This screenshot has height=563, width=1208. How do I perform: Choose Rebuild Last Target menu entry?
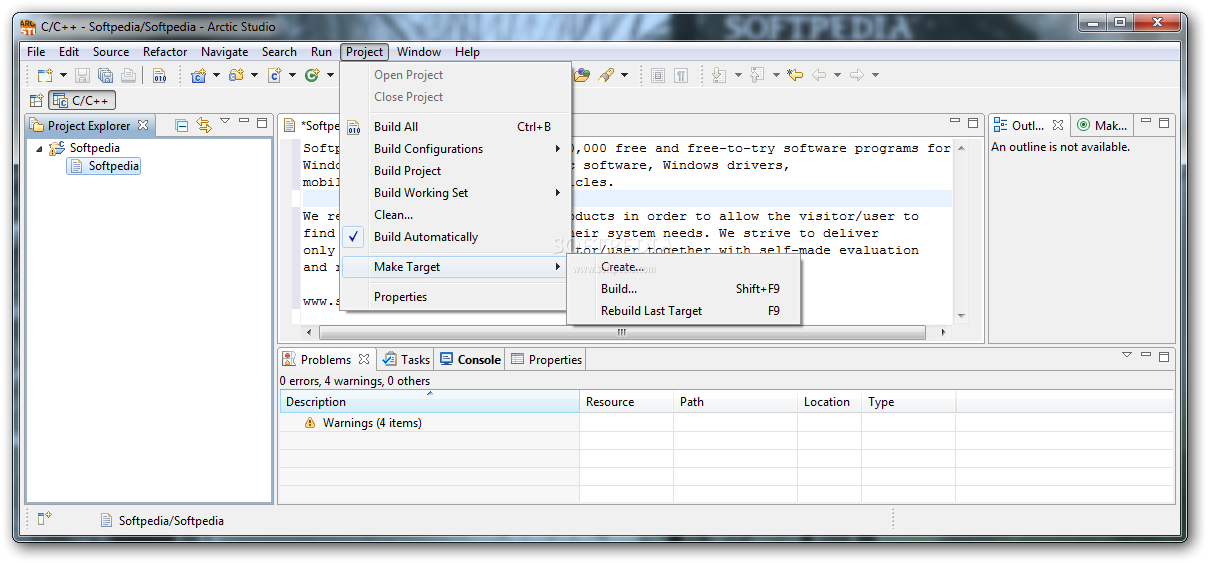[684, 311]
